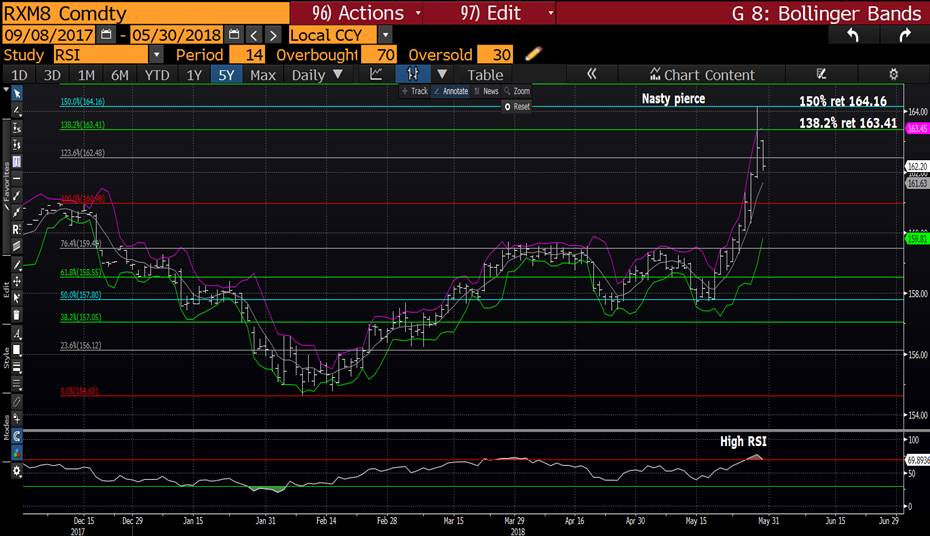Choose the Regression 'R' tool in sidebar
Viewport: 930px width, 536px height.
pos(17,229)
